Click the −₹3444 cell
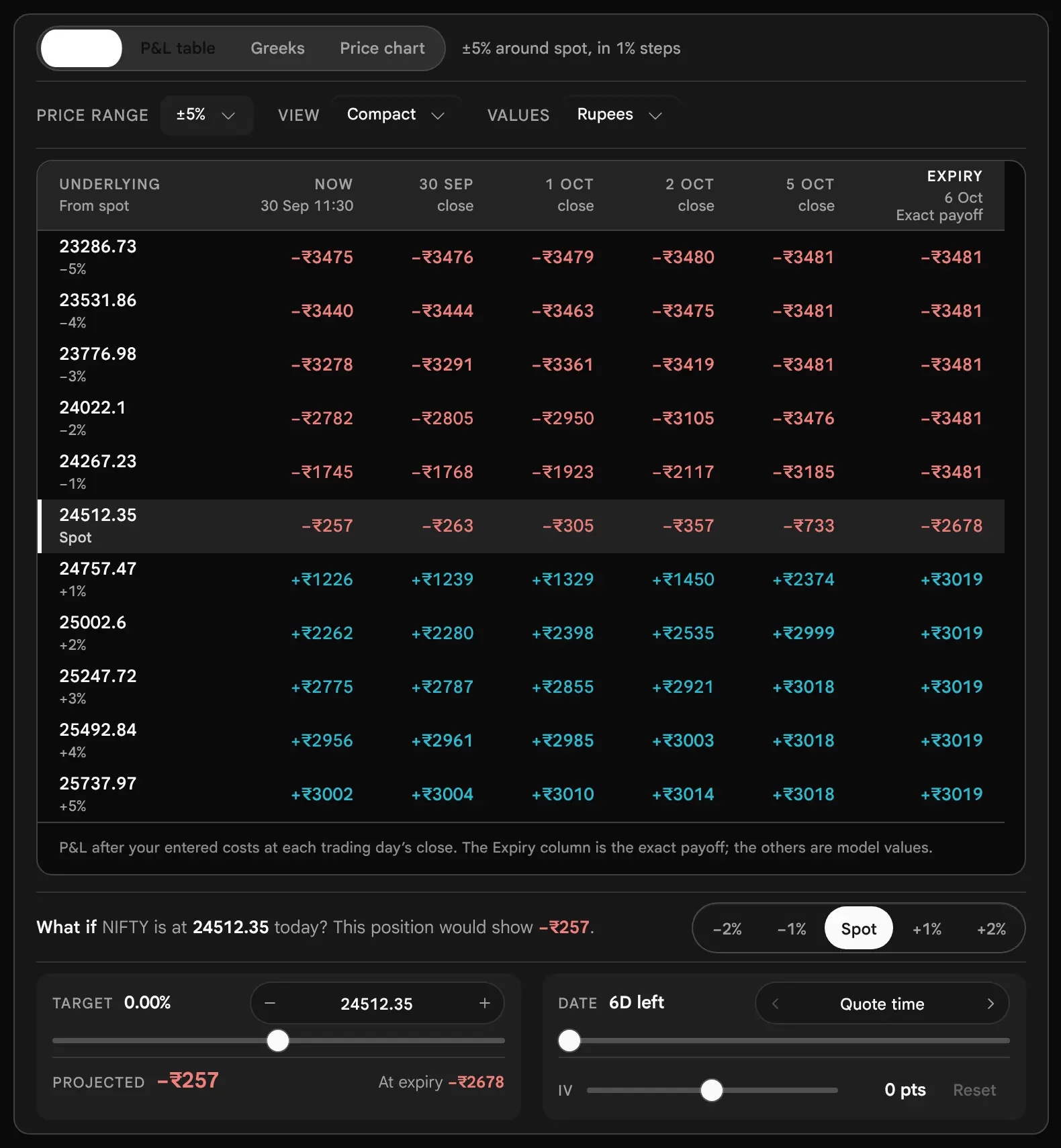 pos(442,311)
